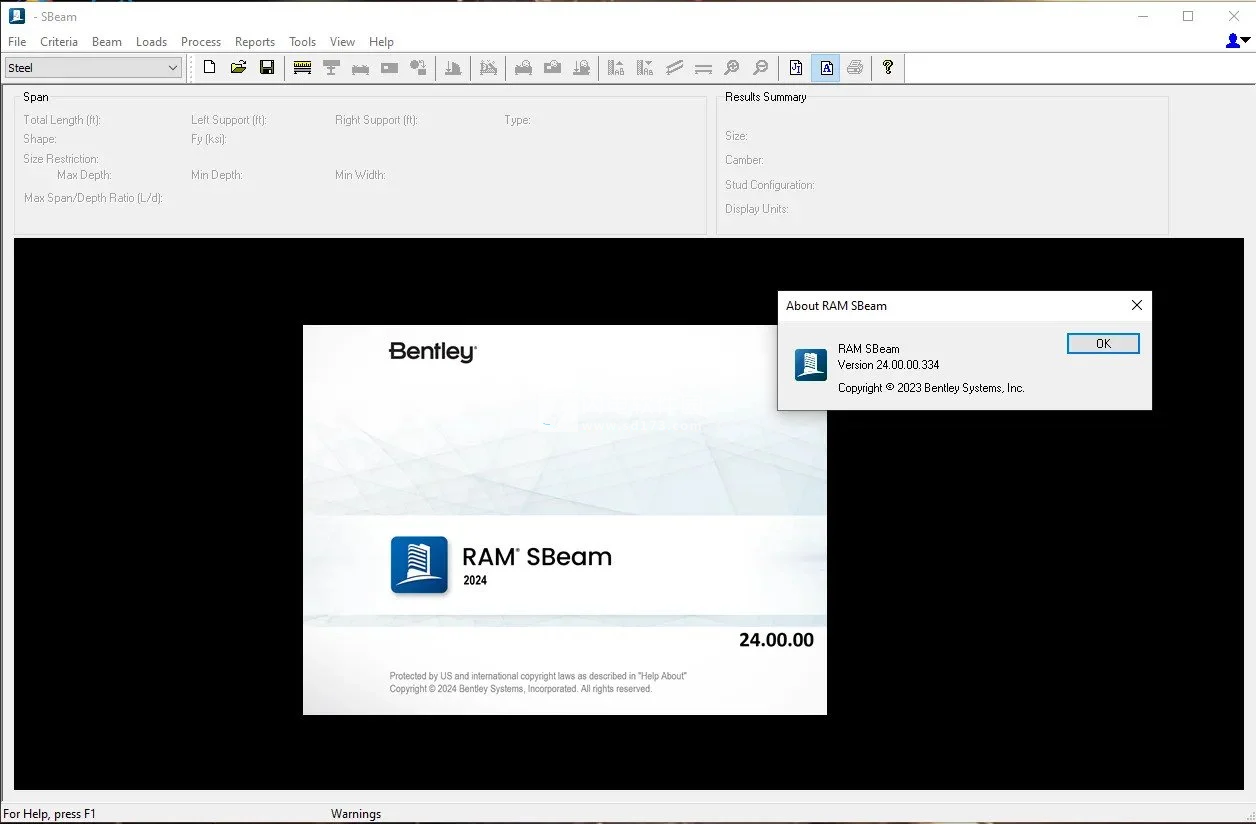This screenshot has width=1256, height=824.
Task: Click the 'Stud Configuration:' label
Action: [x=770, y=185]
